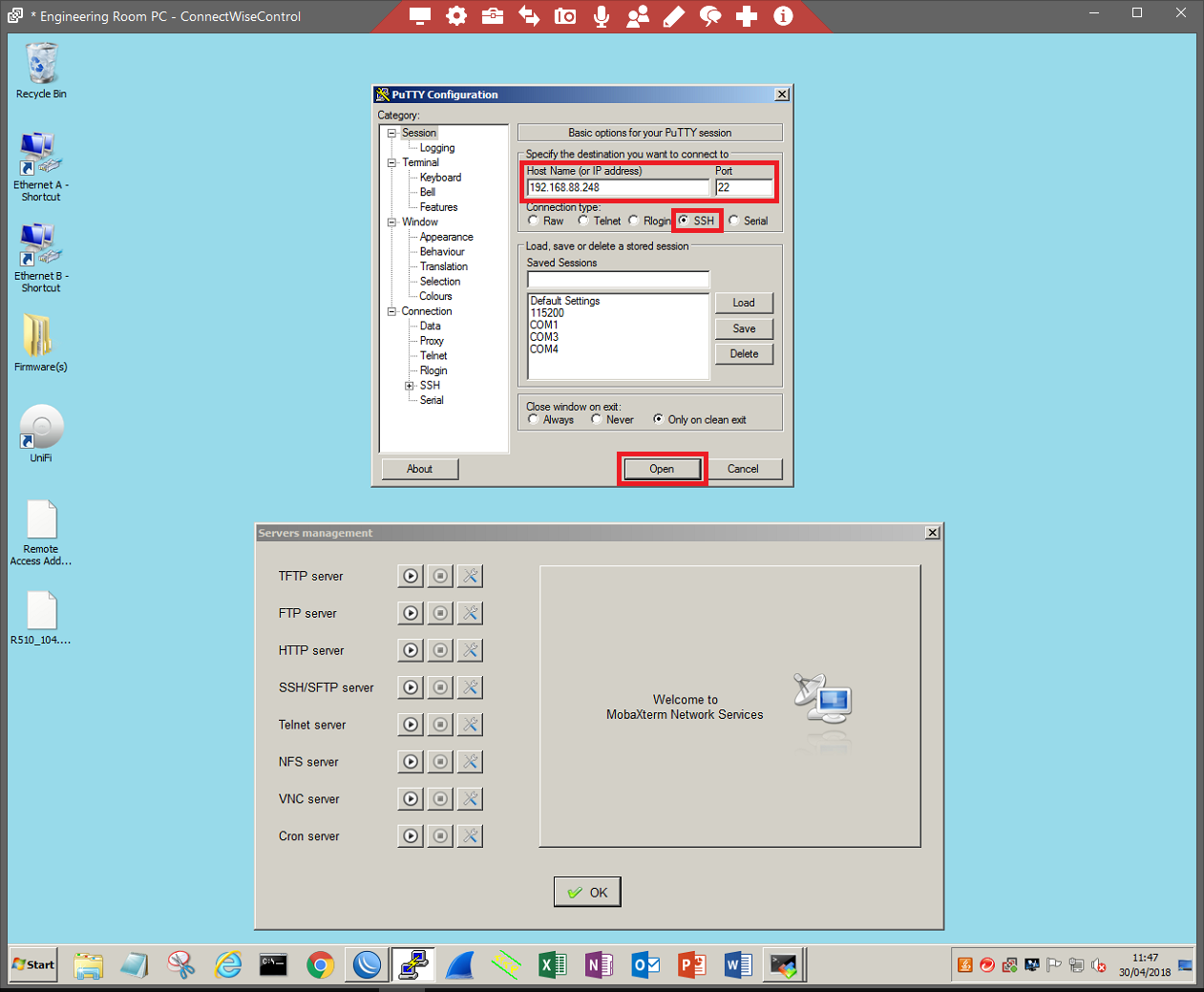Select the Telnet connection type
The height and width of the screenshot is (992, 1204).
click(583, 221)
